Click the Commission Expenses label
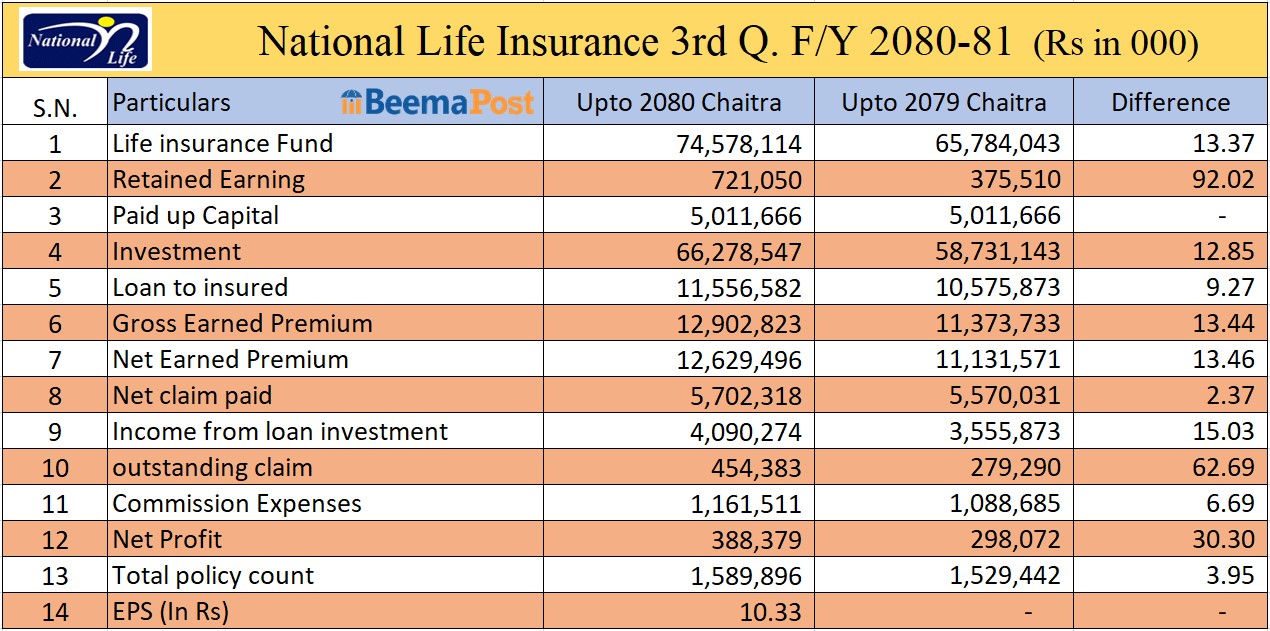The width and height of the screenshot is (1270, 631). point(236,504)
